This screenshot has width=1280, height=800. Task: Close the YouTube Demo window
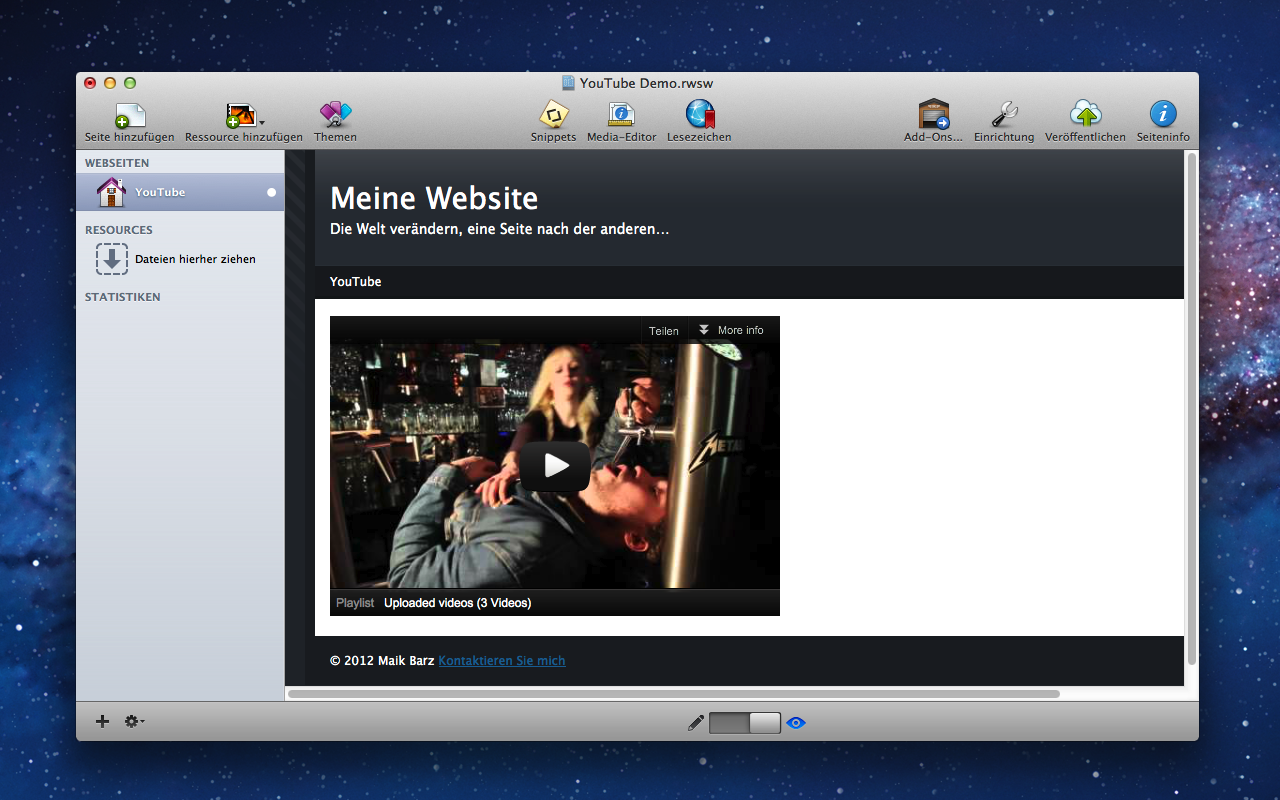pos(90,83)
